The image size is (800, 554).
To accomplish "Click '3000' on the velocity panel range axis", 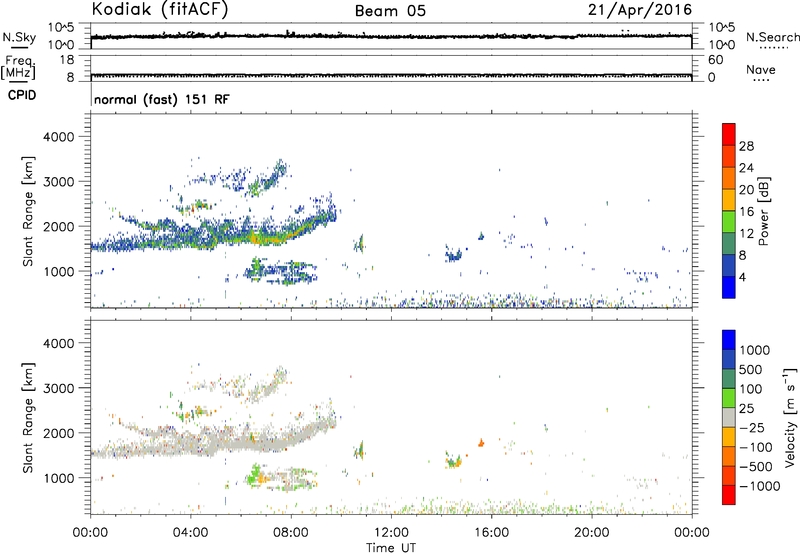I will (58, 389).
